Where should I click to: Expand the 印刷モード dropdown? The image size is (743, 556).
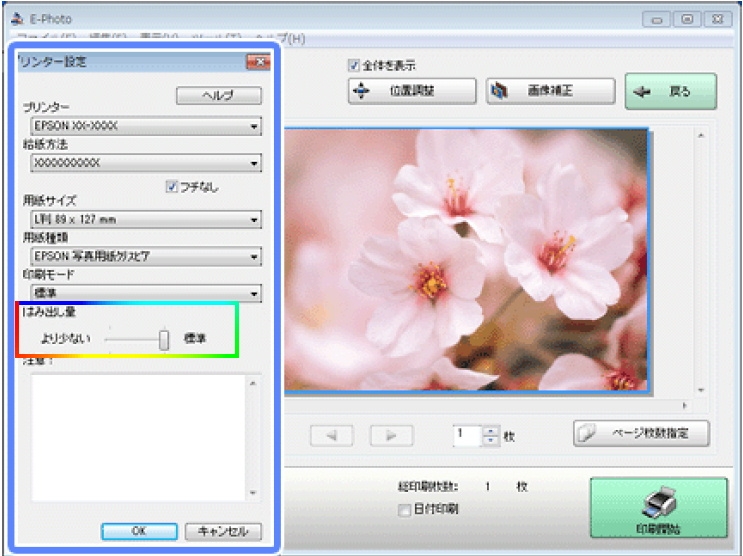click(146, 293)
